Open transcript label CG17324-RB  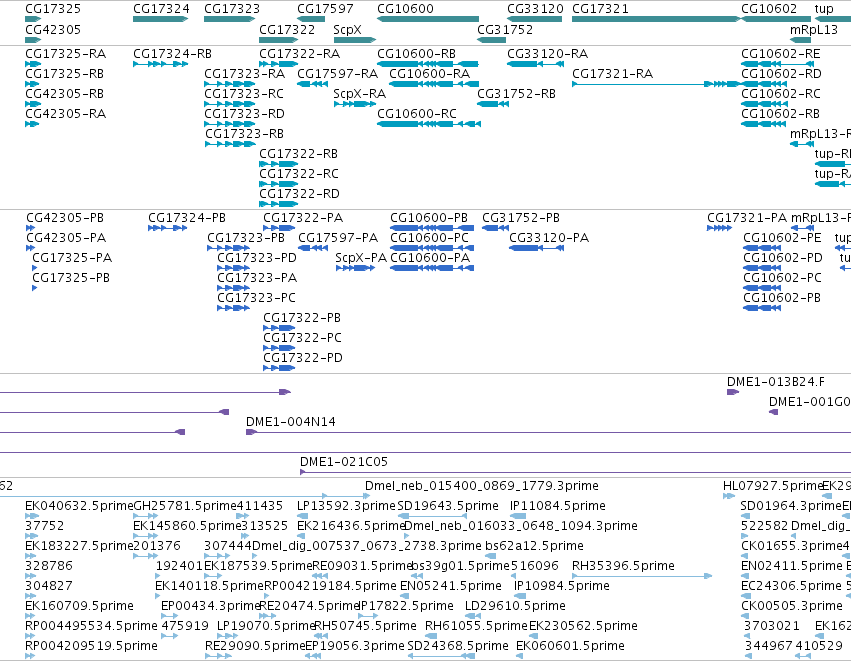[173, 54]
